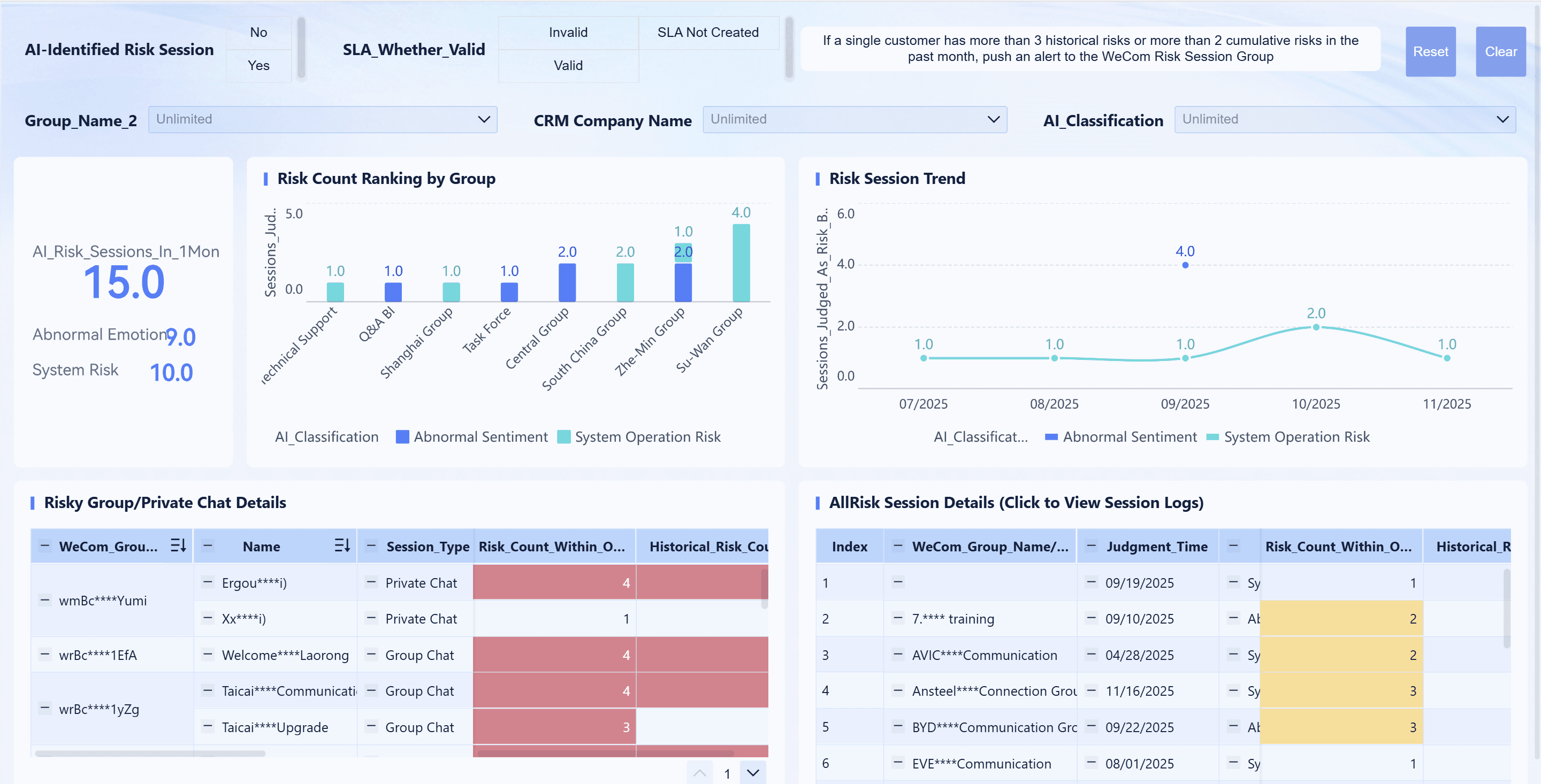The image size is (1541, 784).
Task: Sort the WeCom_Group column with sort icon
Action: tap(178, 545)
